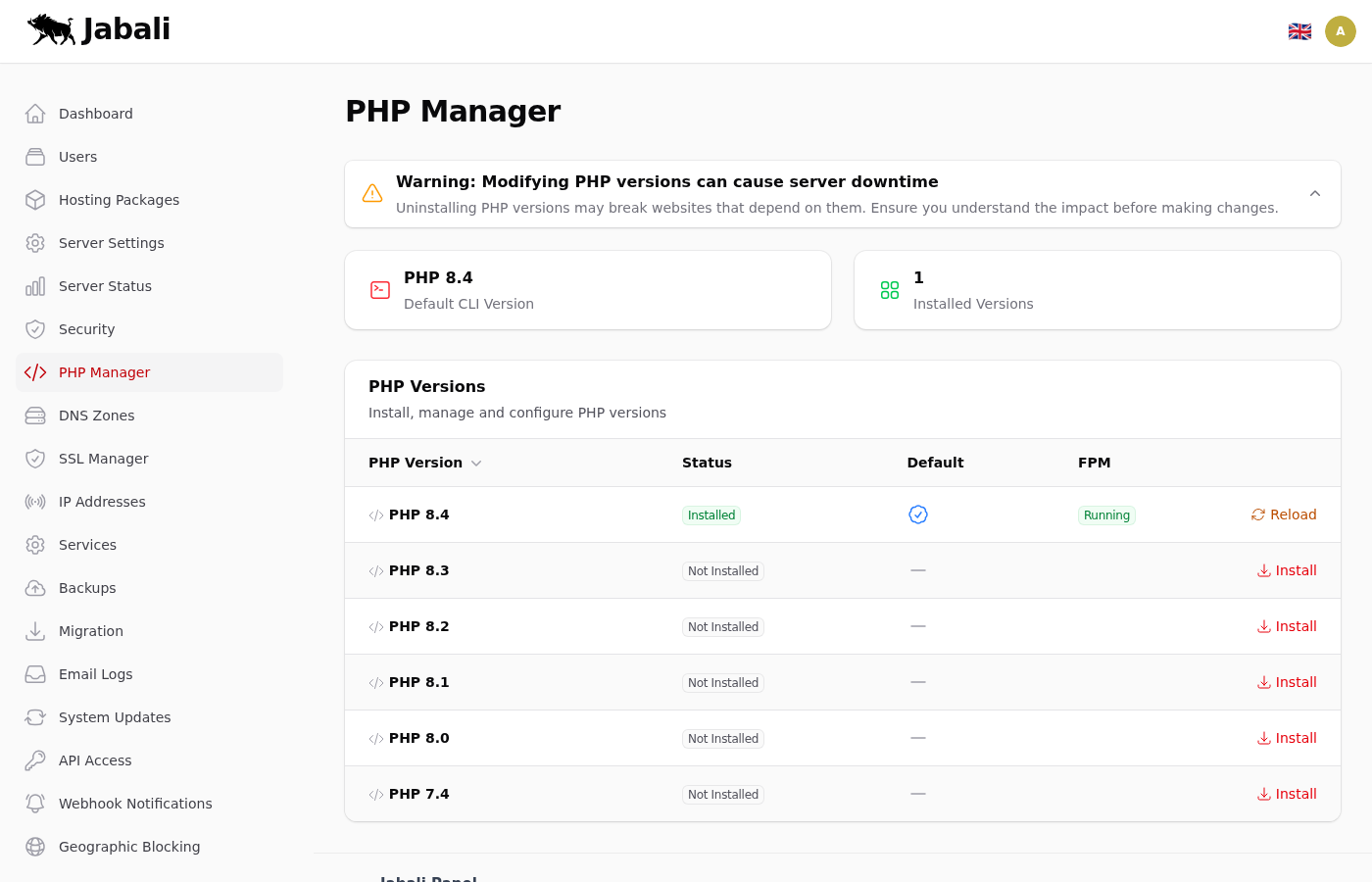
Task: Reload PHP 8.4 FPM
Action: point(1284,514)
